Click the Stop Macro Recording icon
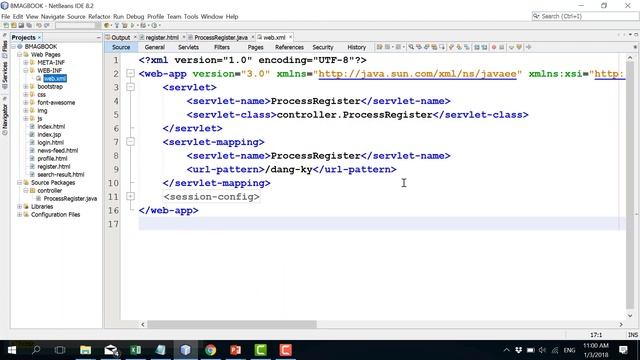The image size is (640, 360). pos(501,47)
